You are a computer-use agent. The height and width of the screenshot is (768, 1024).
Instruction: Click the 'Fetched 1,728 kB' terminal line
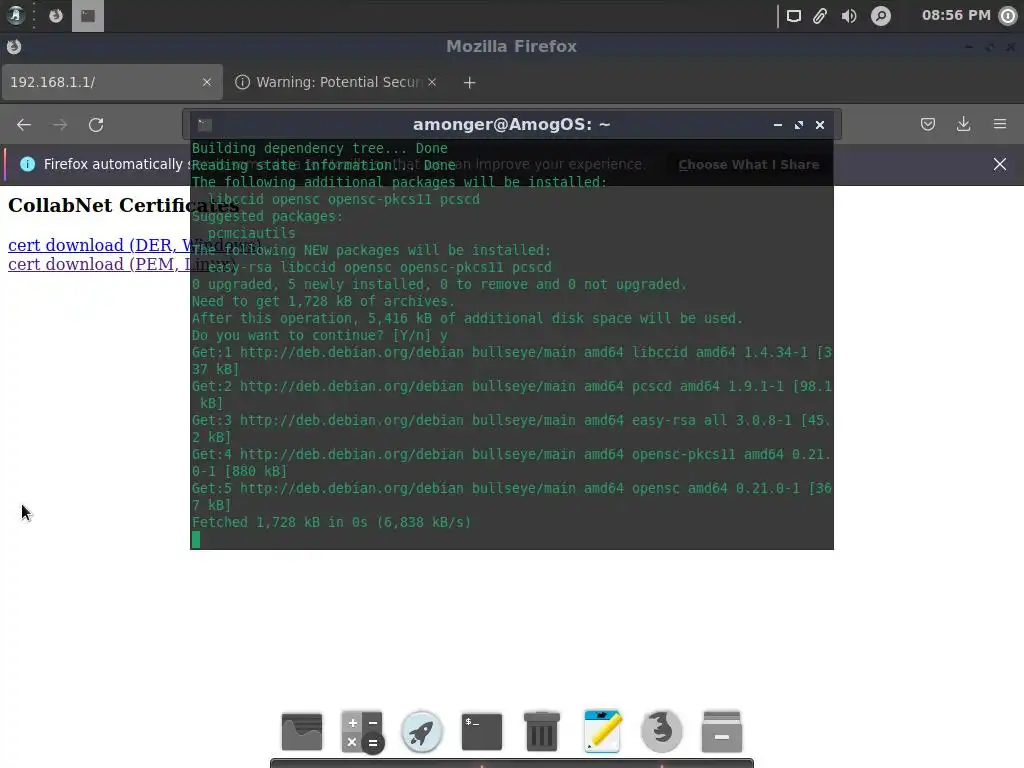[331, 522]
